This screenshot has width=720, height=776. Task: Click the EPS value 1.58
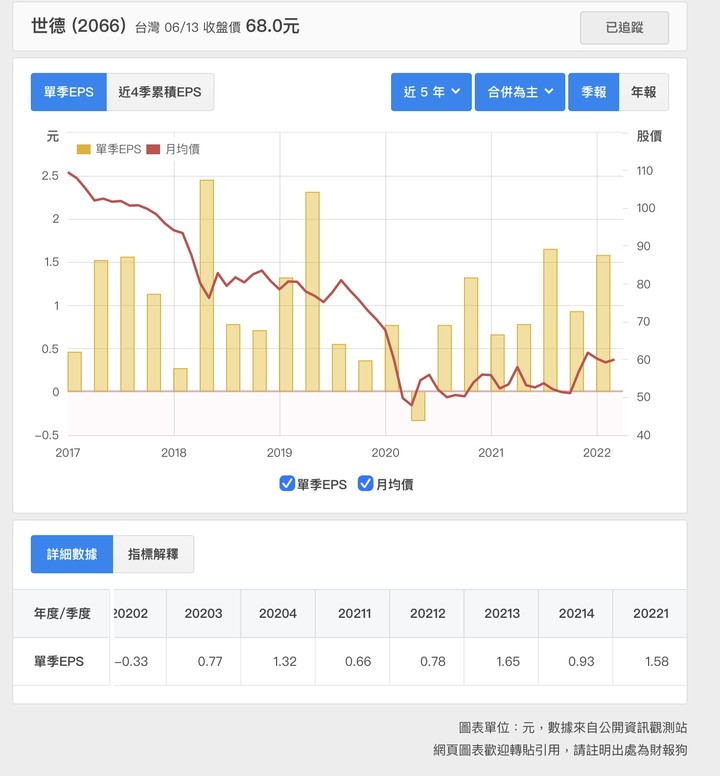point(657,662)
